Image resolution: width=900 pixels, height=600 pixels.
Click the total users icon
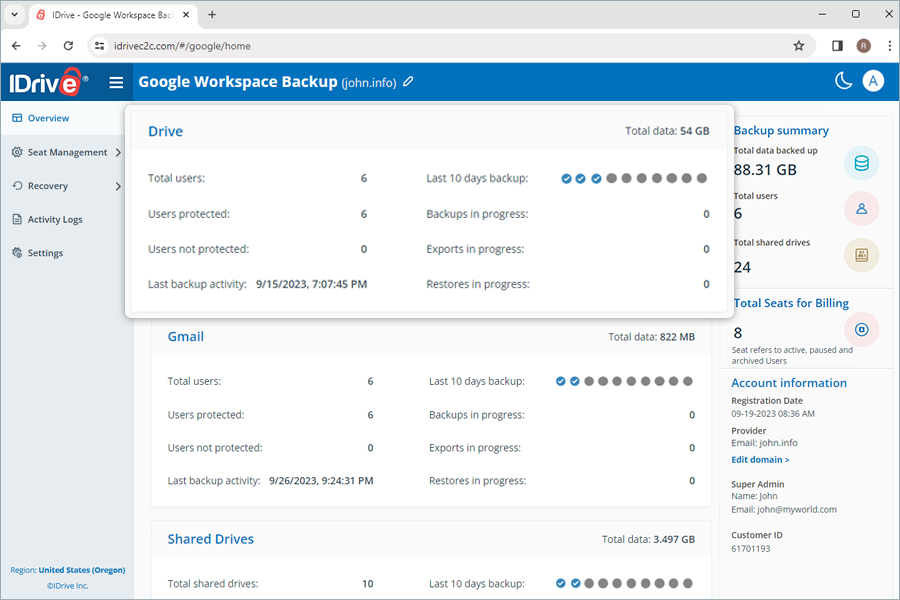click(x=861, y=209)
